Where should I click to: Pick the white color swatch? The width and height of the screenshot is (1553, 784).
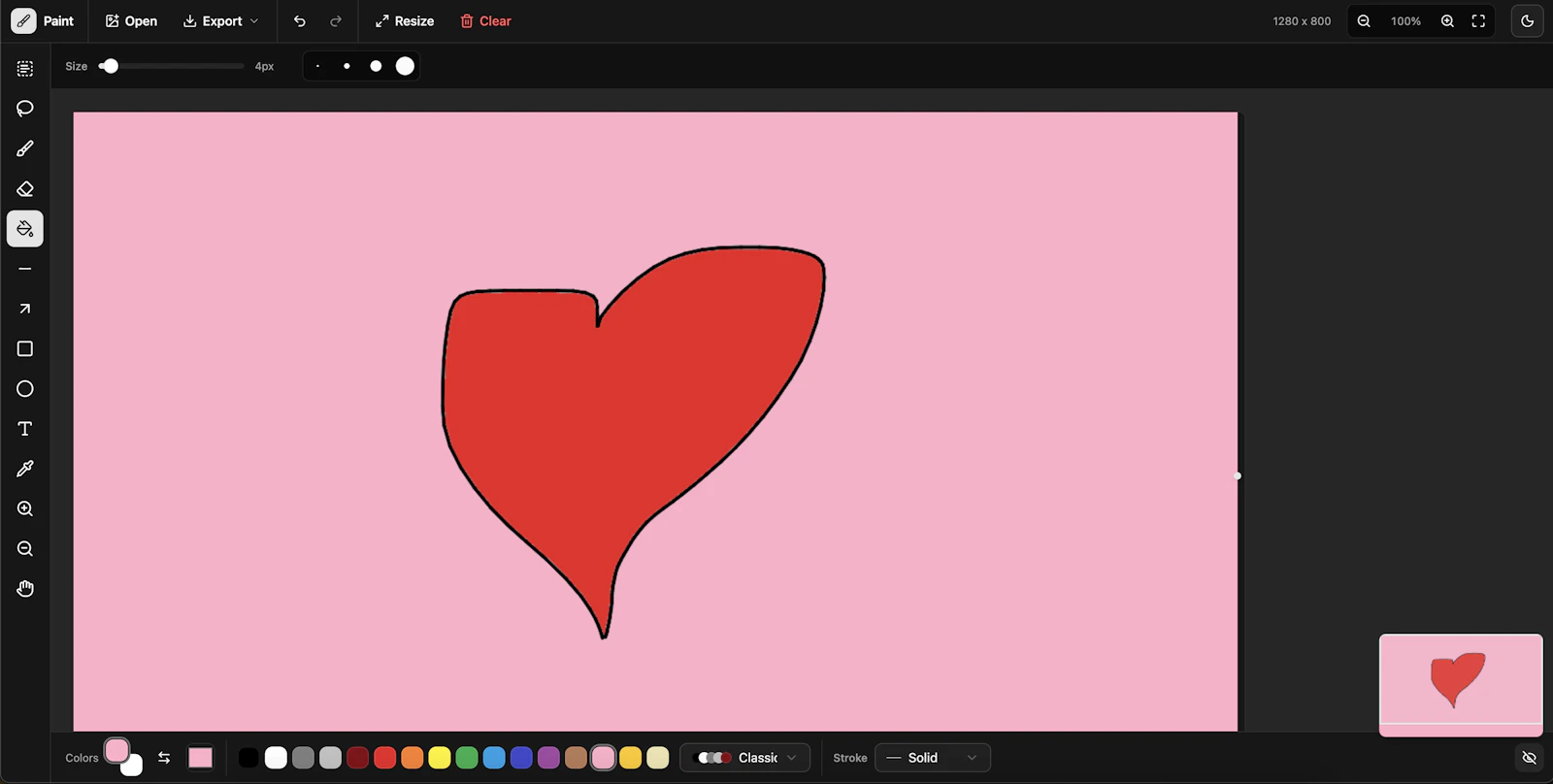click(276, 758)
